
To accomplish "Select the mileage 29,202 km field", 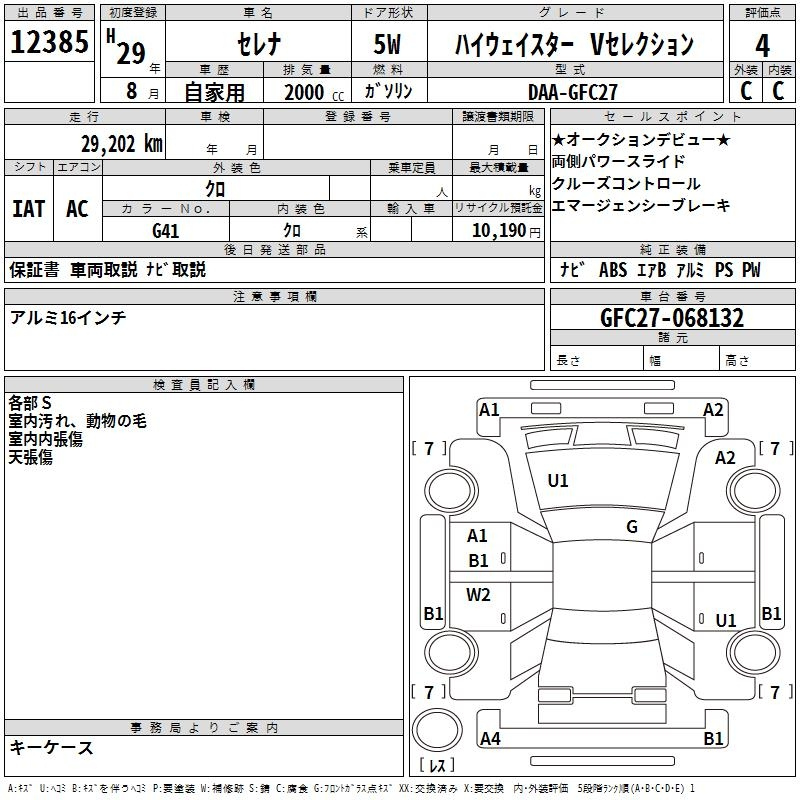I will click(120, 144).
